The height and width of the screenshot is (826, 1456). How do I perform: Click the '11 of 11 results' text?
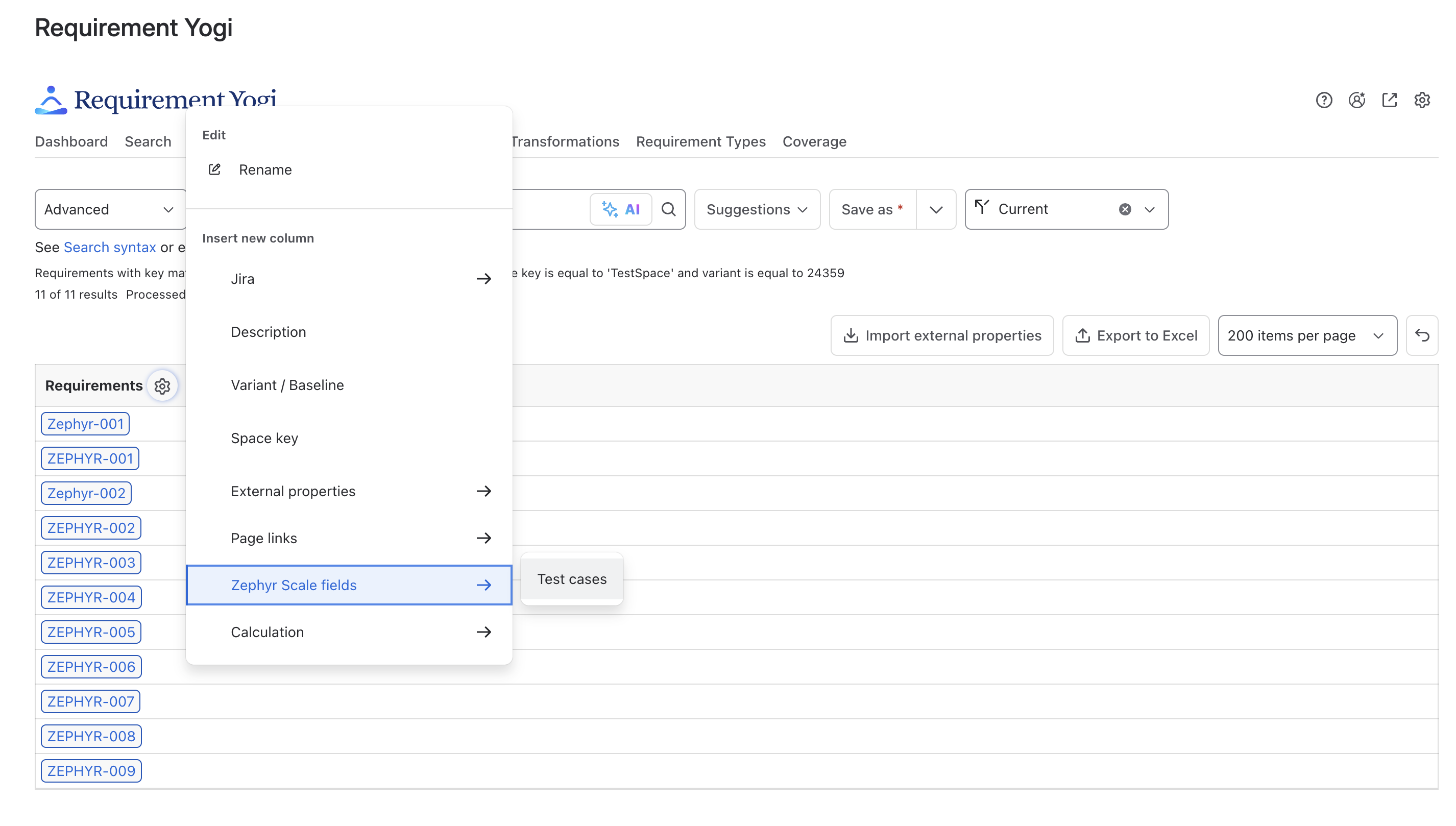[x=76, y=295]
